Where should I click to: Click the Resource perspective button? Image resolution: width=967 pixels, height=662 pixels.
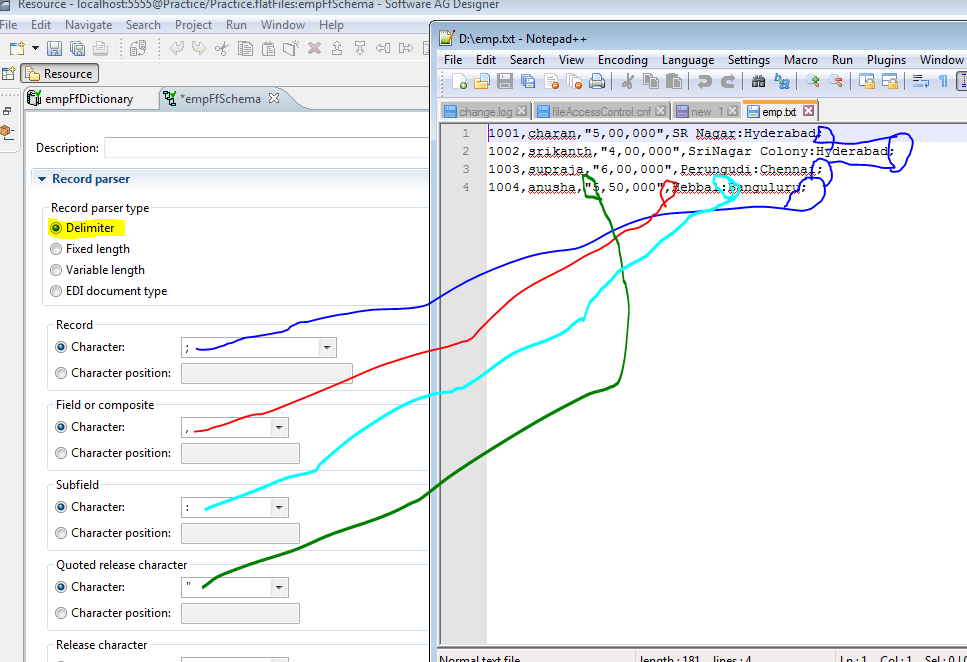[x=58, y=73]
